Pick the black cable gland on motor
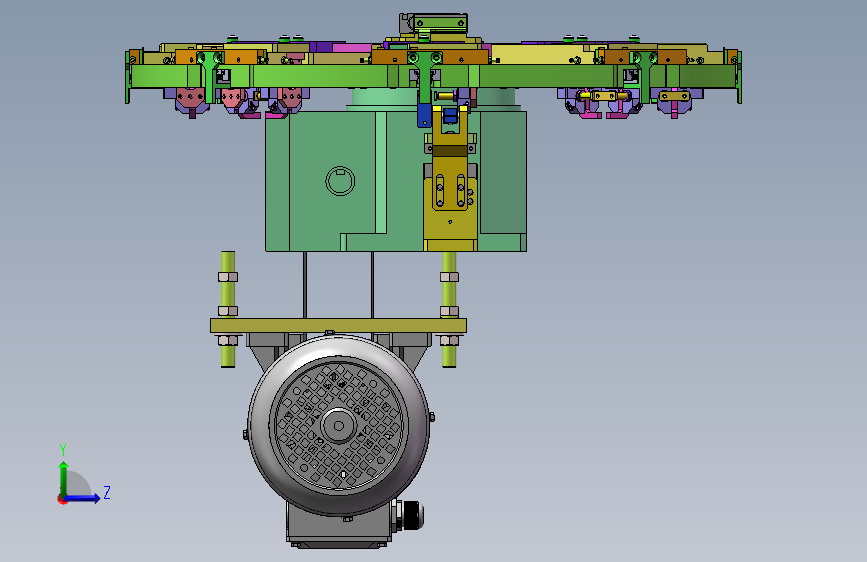 [412, 514]
